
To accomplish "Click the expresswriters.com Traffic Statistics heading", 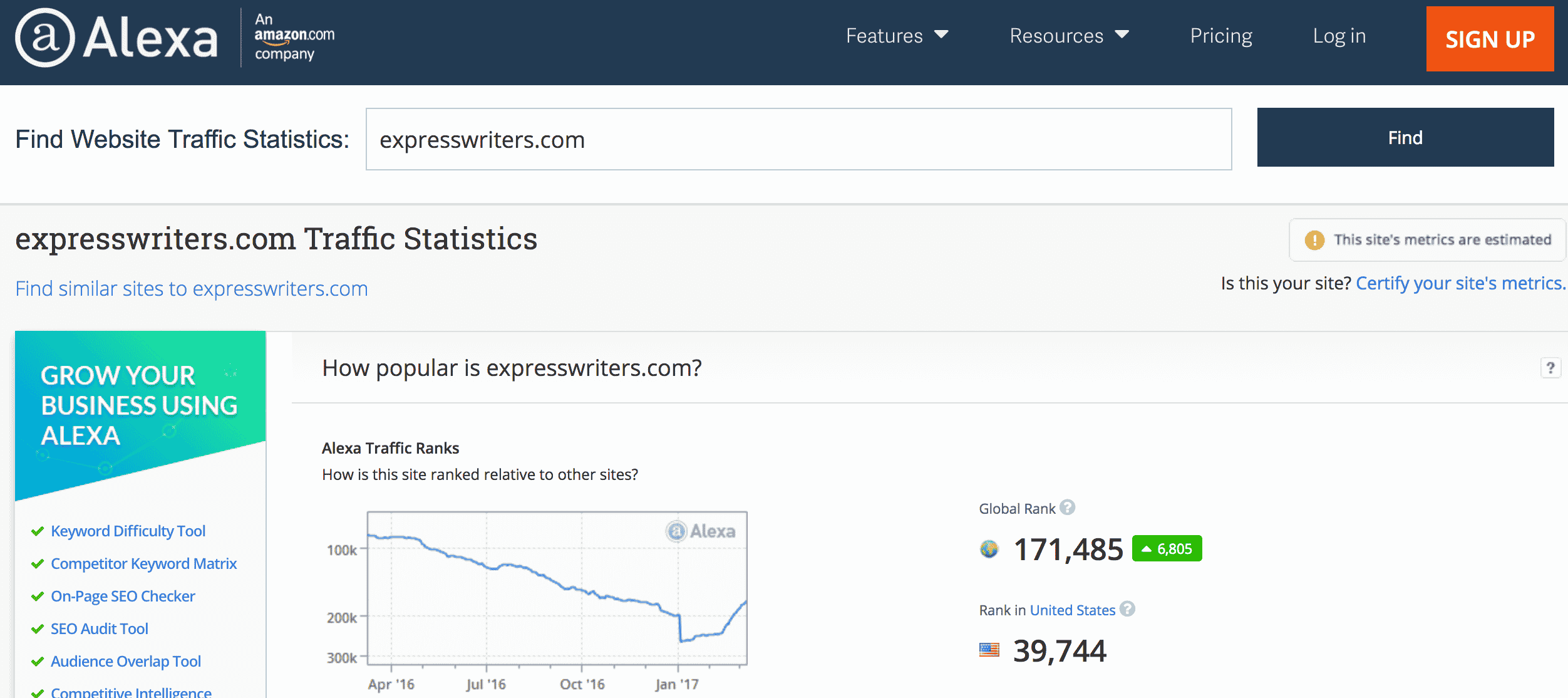I will click(x=276, y=239).
